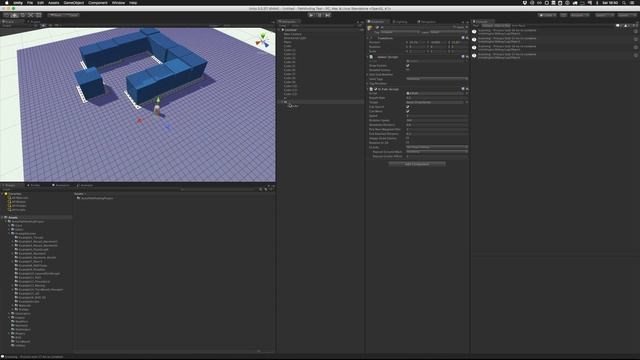Open the Component menu

click(x=98, y=2)
